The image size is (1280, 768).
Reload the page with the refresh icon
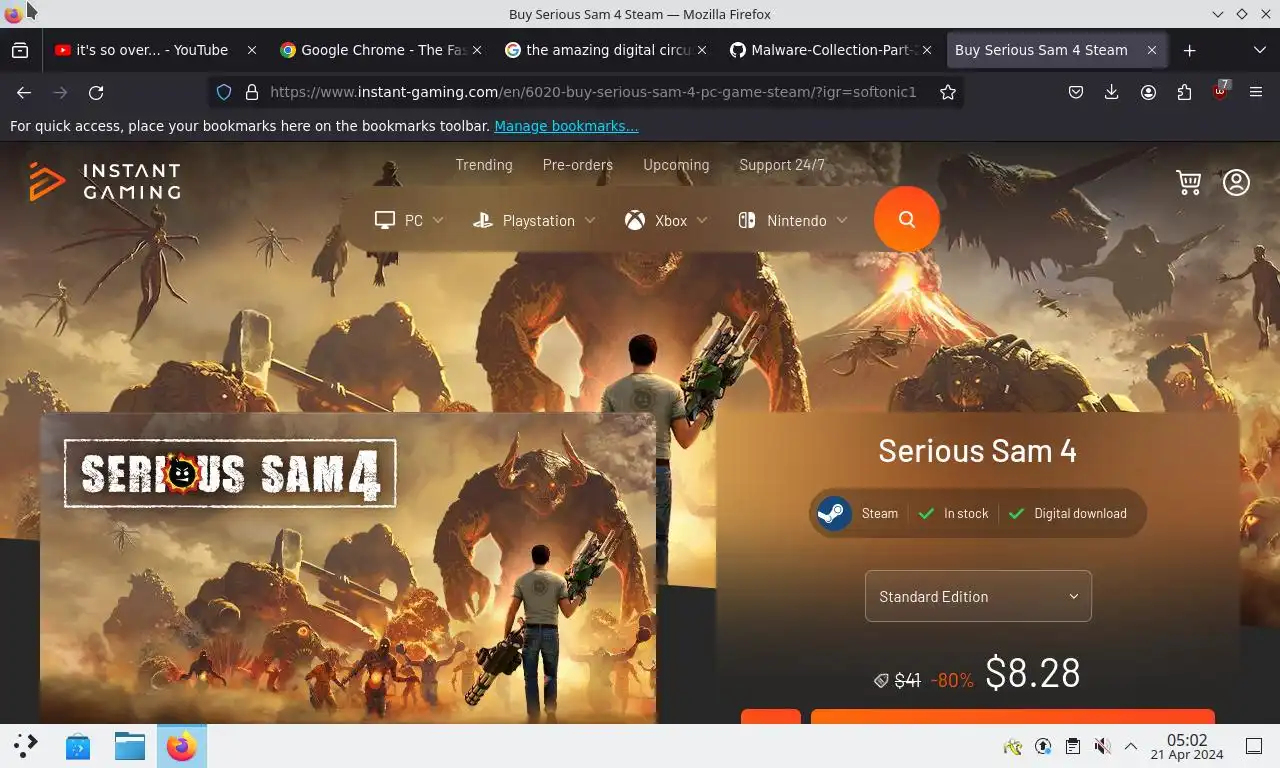96,92
